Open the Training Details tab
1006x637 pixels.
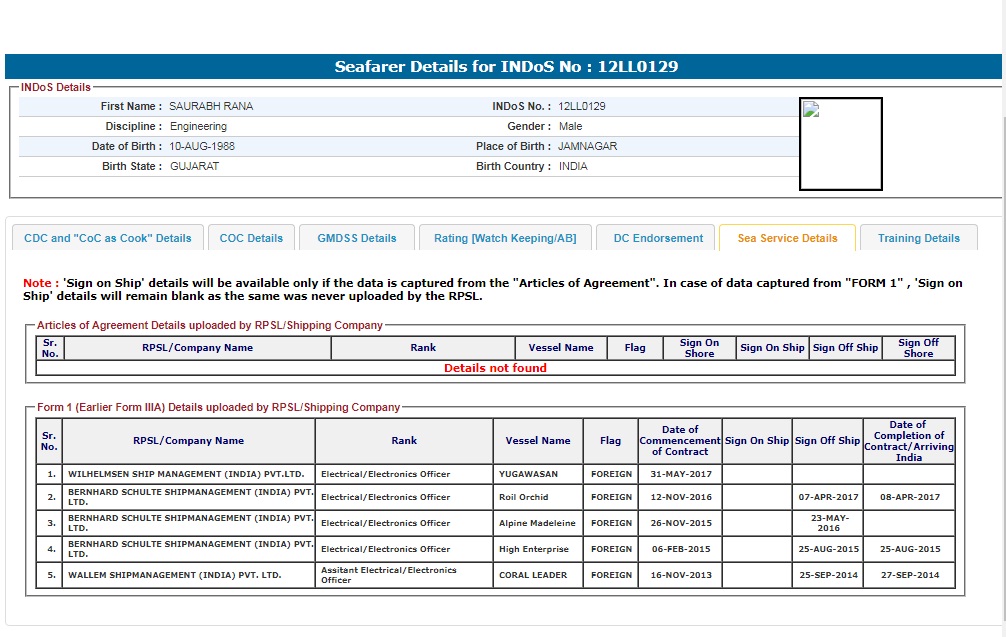coord(918,238)
